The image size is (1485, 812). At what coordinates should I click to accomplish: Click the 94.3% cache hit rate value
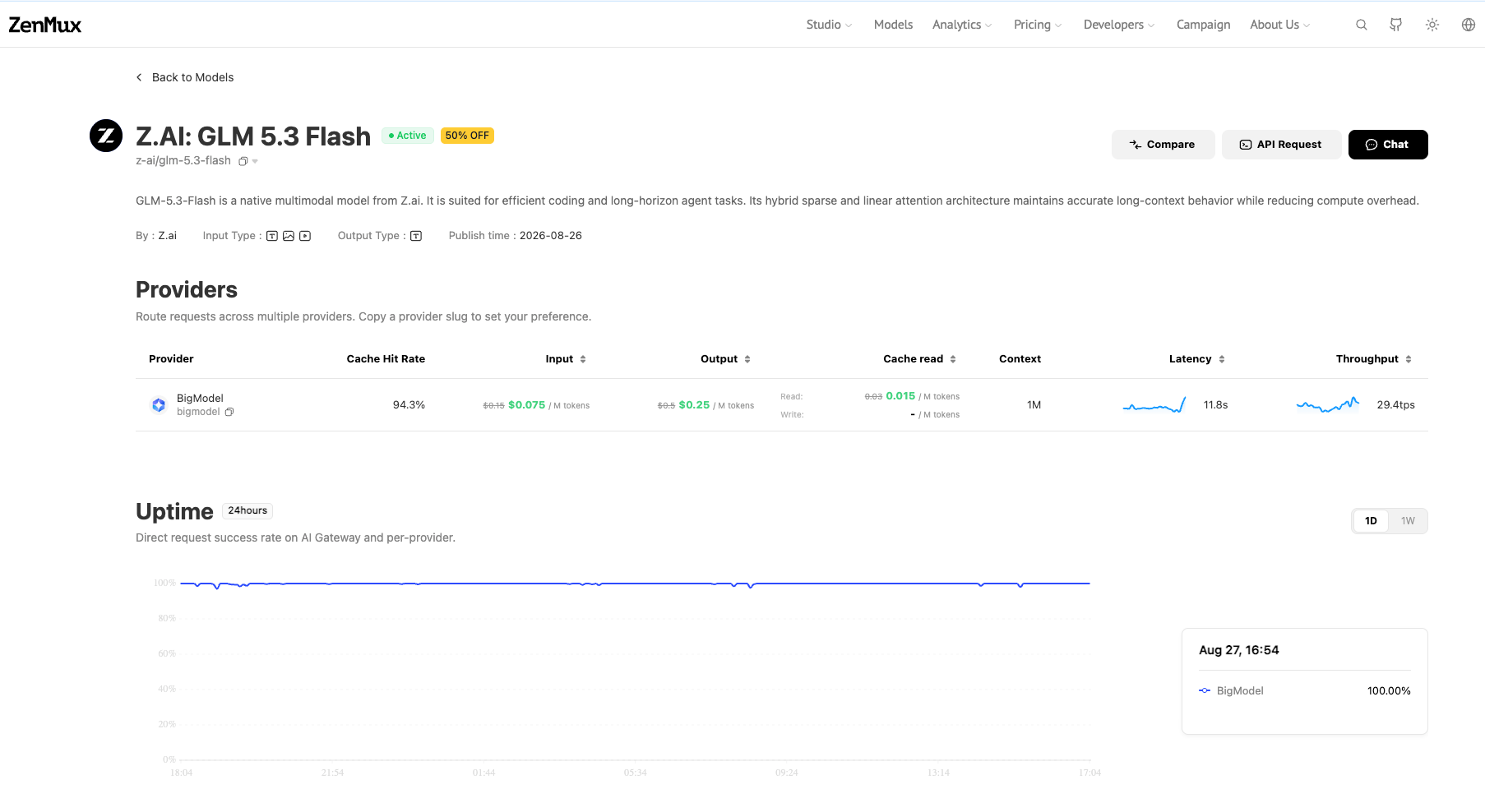409,405
